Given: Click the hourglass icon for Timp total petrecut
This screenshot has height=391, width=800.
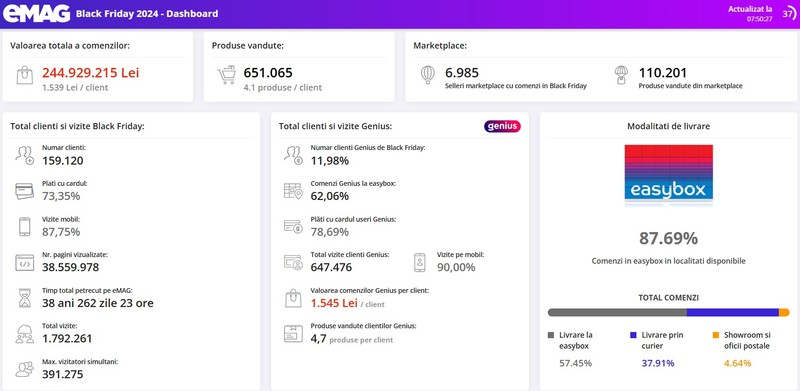Looking at the screenshot, I should tap(24, 299).
